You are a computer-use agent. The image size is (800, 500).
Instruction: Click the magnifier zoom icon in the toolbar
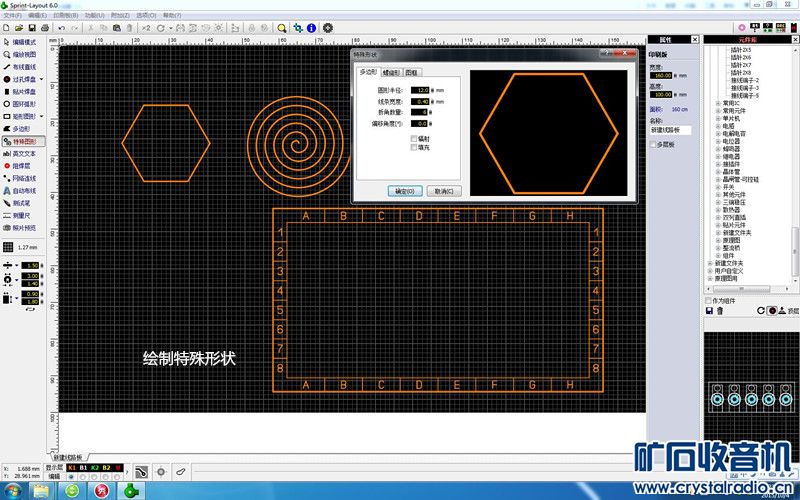[282, 27]
